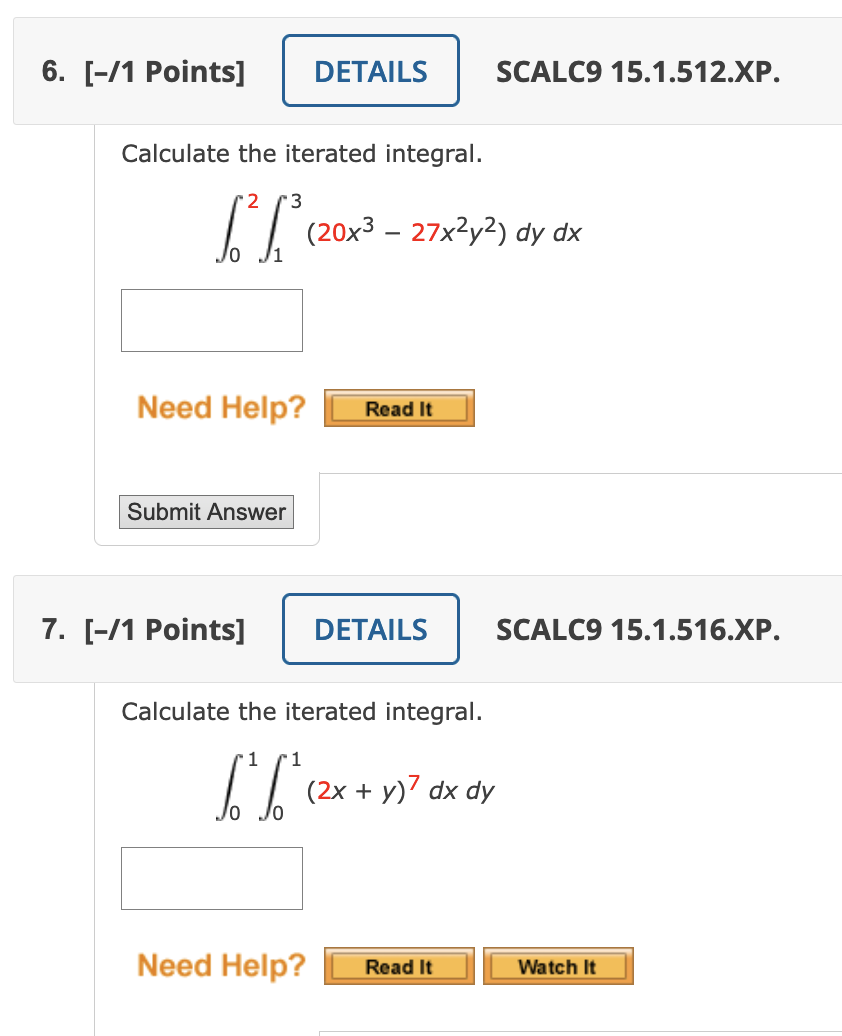842x1036 pixels.
Task: Open DETAILS for problem 7
Action: [x=370, y=629]
